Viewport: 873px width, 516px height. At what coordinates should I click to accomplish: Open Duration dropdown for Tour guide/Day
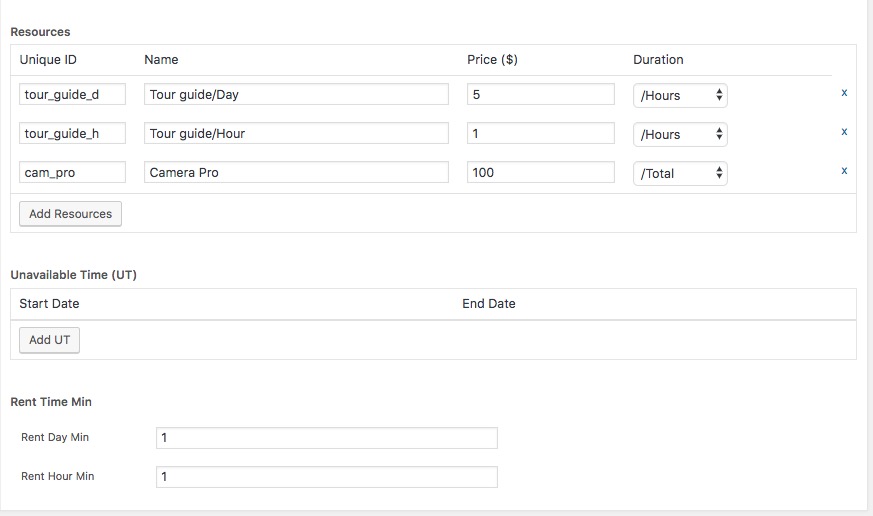pyautogui.click(x=680, y=95)
